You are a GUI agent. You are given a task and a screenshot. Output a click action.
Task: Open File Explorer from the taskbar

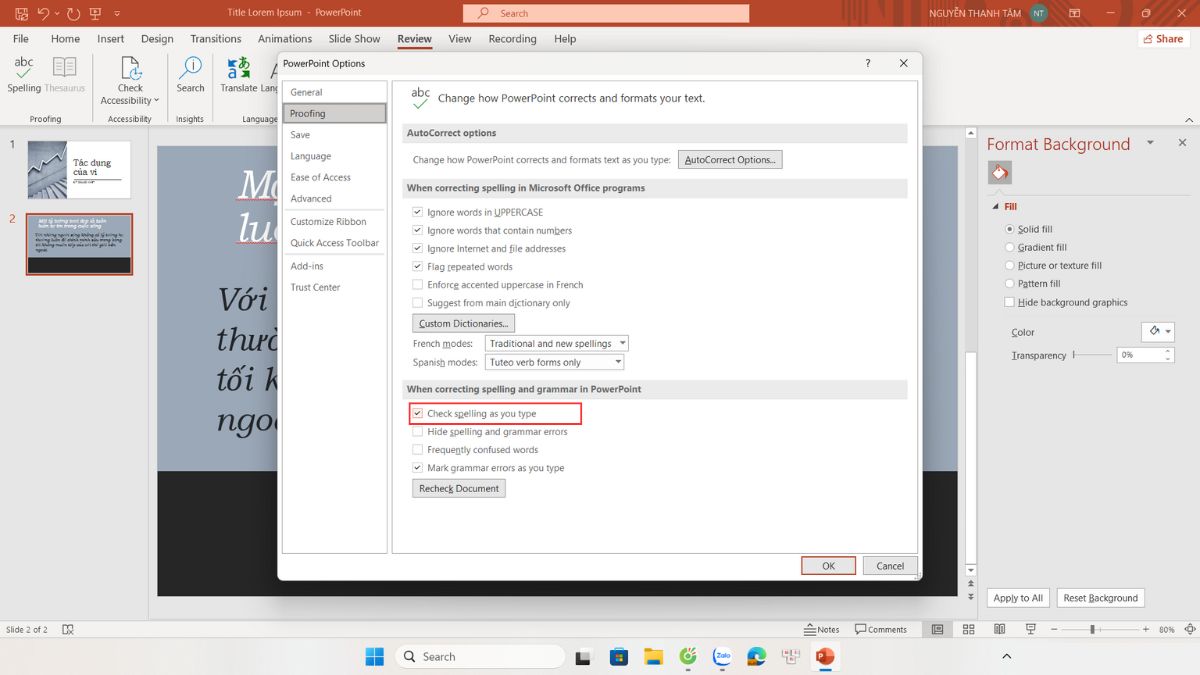[654, 656]
